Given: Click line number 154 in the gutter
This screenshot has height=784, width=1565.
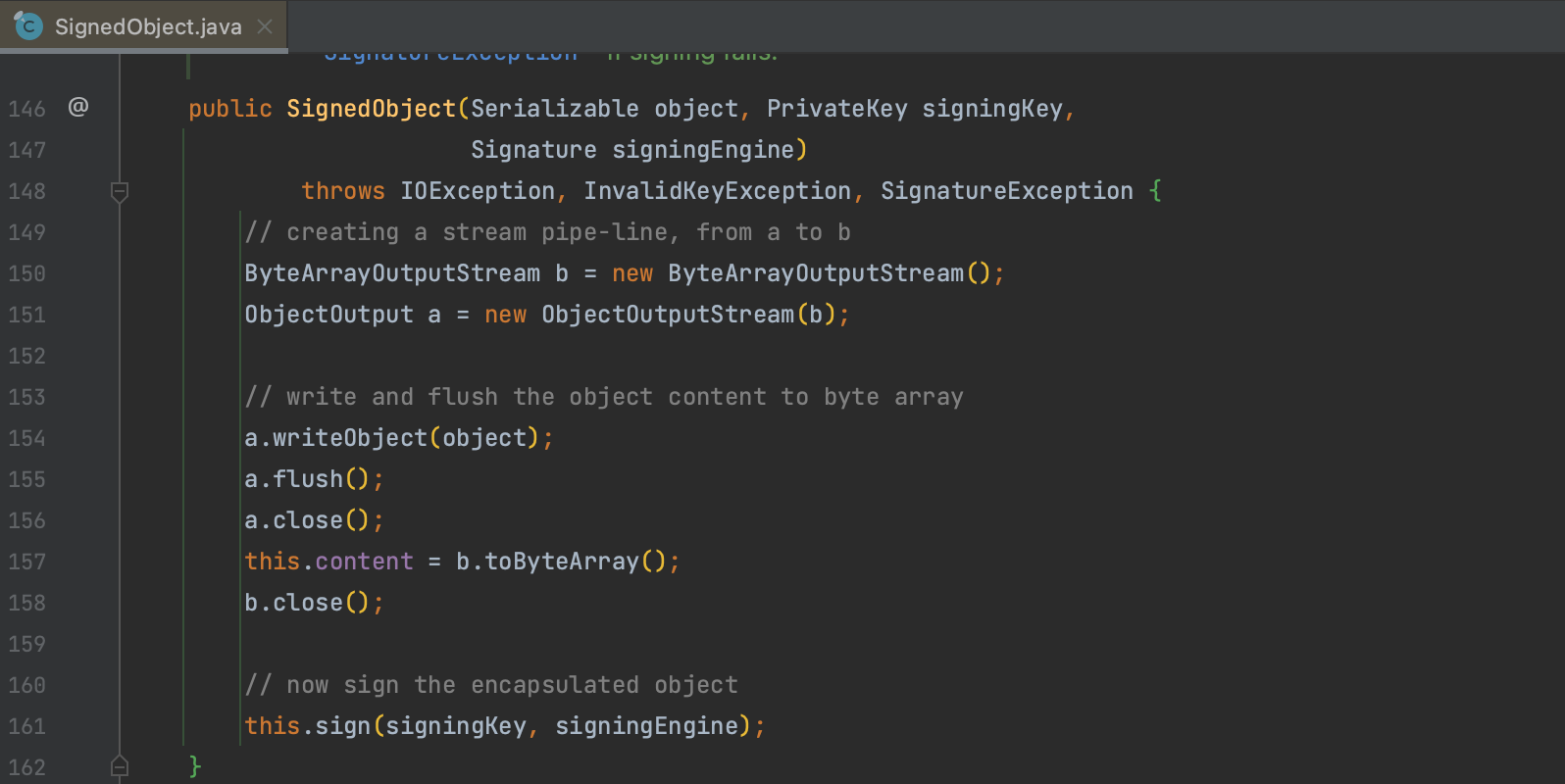Looking at the screenshot, I should click(x=27, y=438).
